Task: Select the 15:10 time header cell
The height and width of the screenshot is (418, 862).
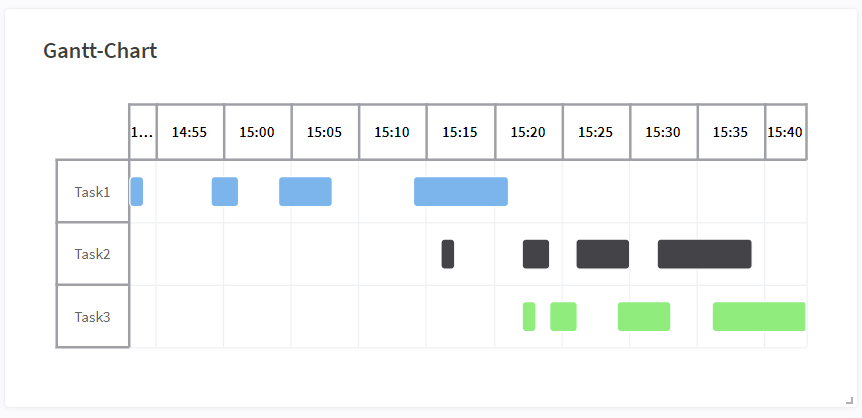Action: [x=393, y=132]
